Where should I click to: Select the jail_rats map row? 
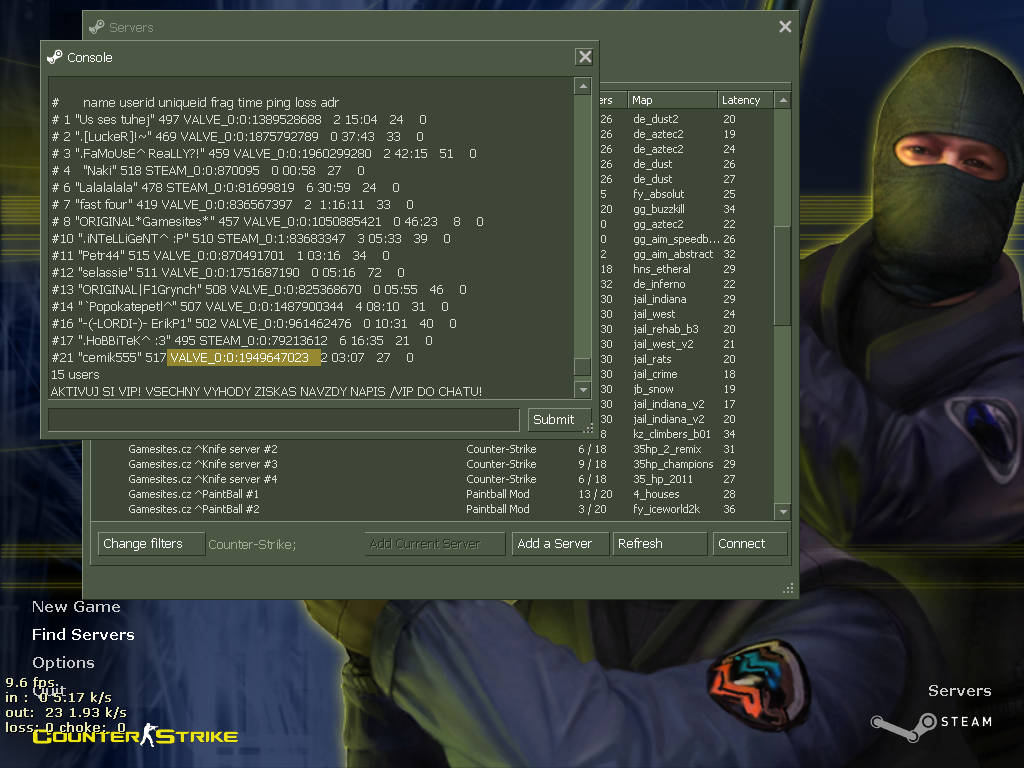click(x=686, y=360)
